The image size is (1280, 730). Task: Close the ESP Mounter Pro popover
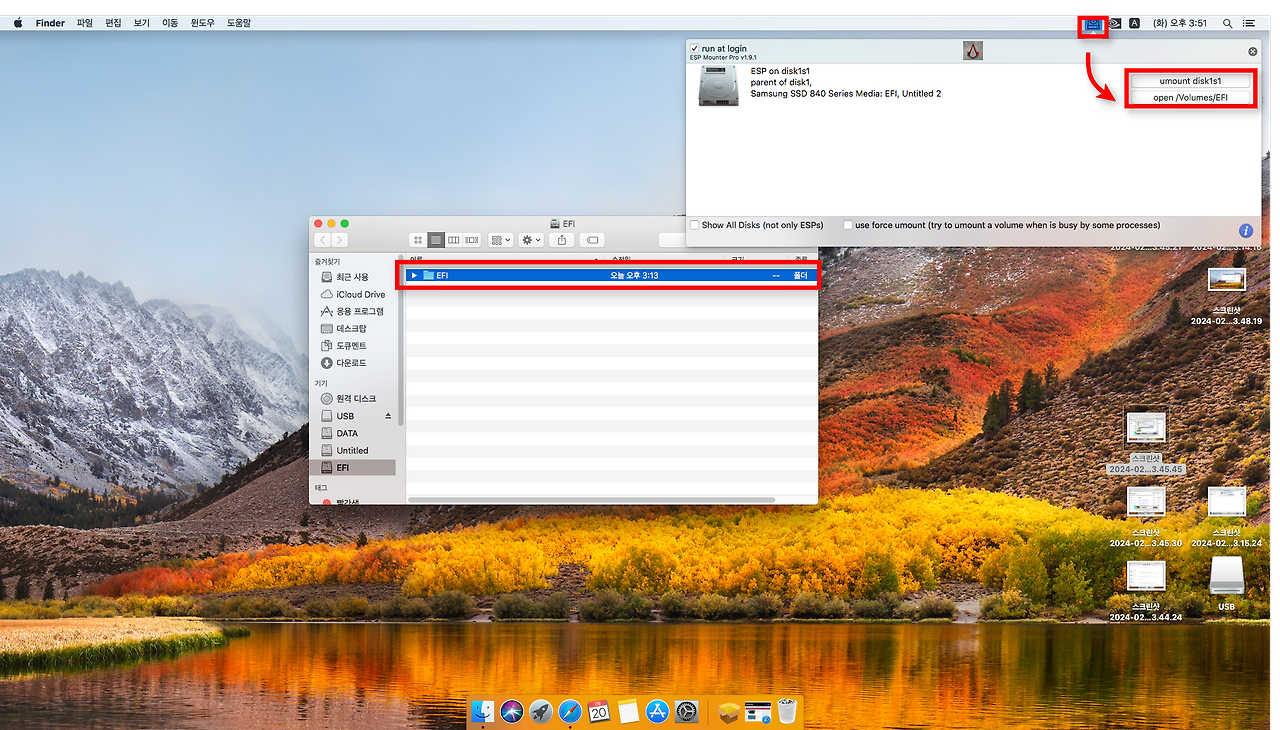point(1252,51)
